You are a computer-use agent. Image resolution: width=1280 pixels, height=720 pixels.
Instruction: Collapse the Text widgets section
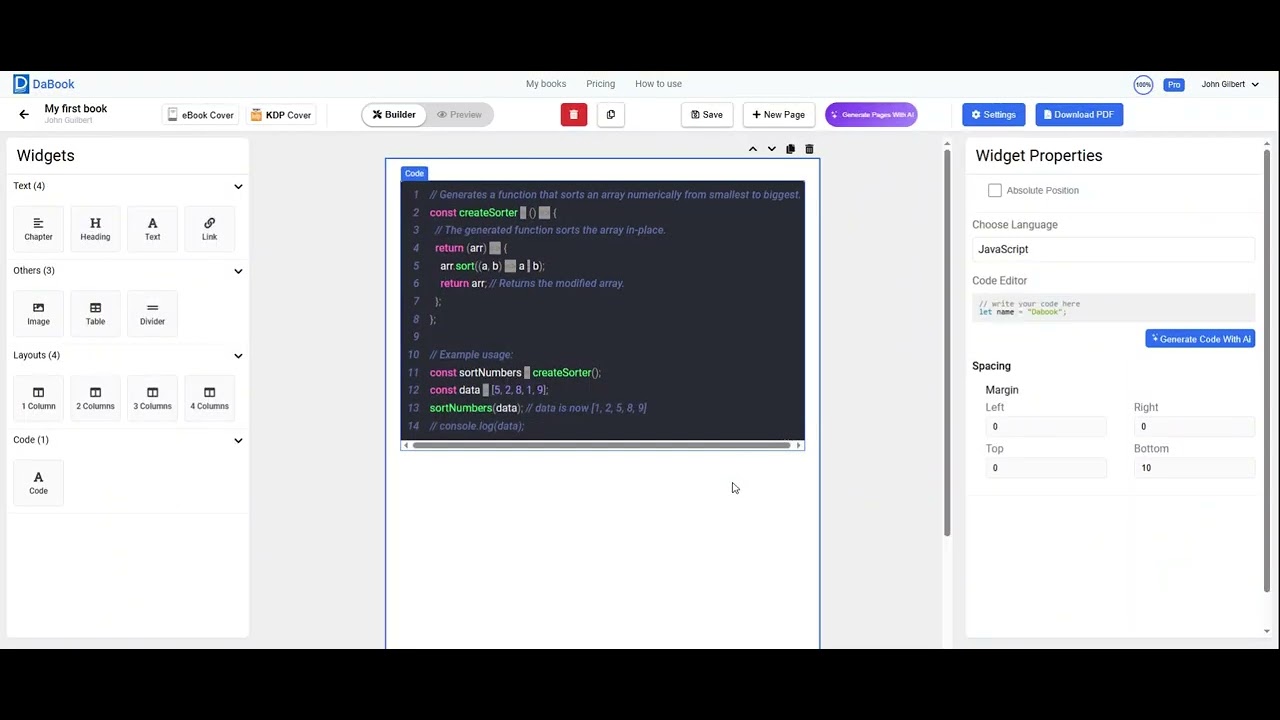(238, 186)
